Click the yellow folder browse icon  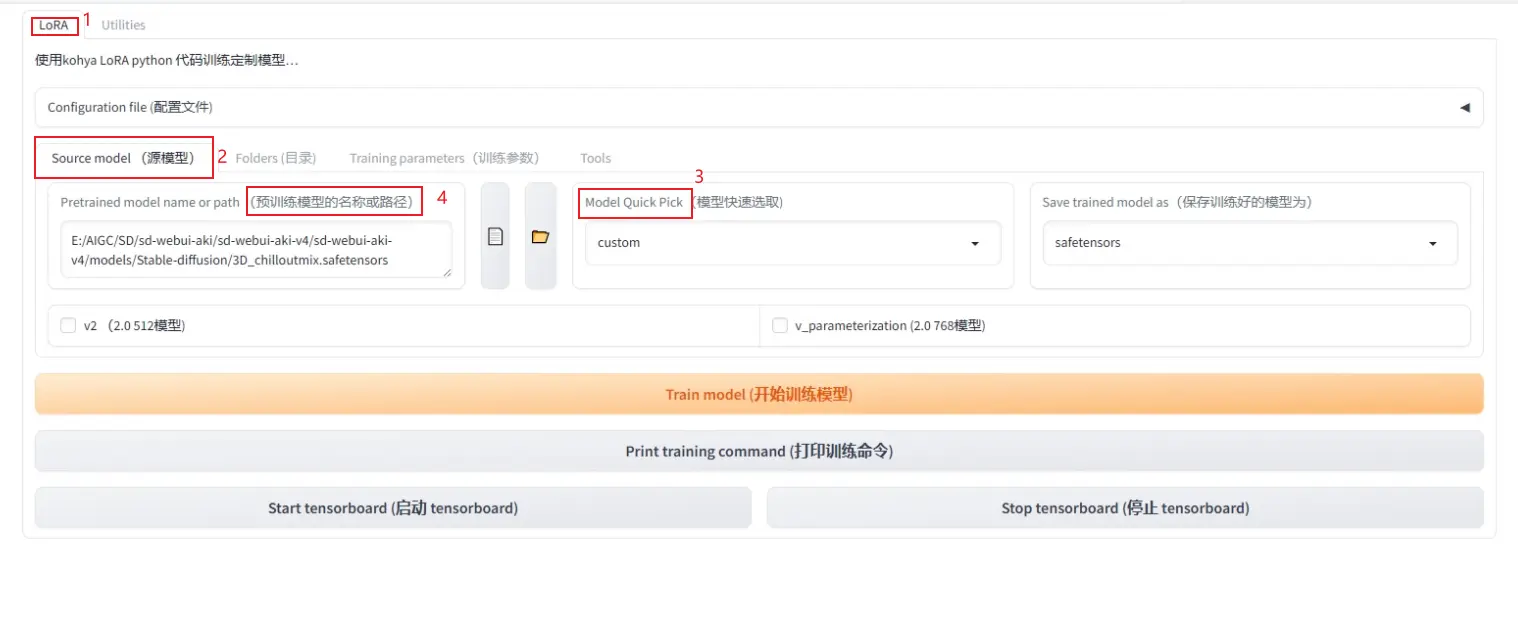(540, 237)
